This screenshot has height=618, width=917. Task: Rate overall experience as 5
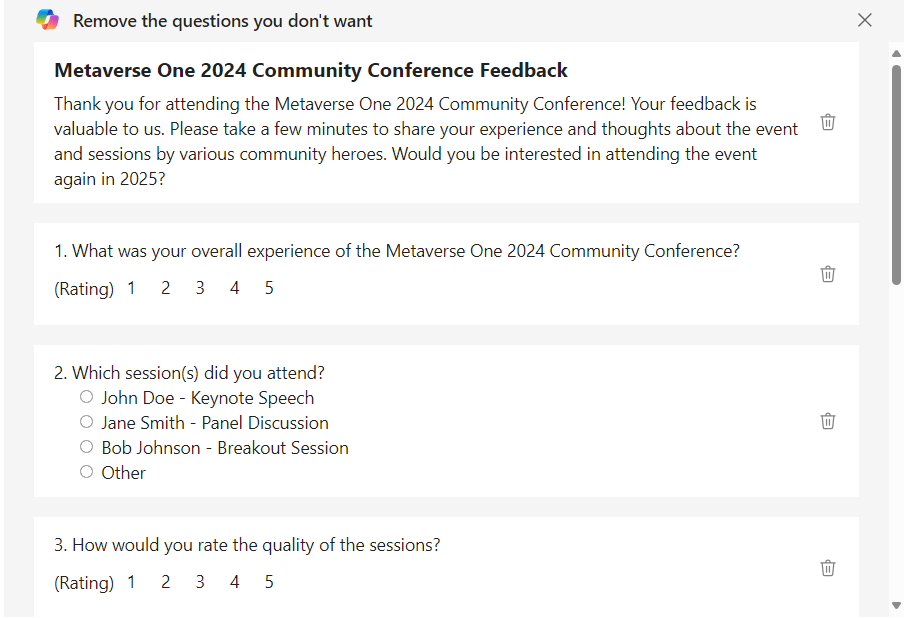click(269, 288)
